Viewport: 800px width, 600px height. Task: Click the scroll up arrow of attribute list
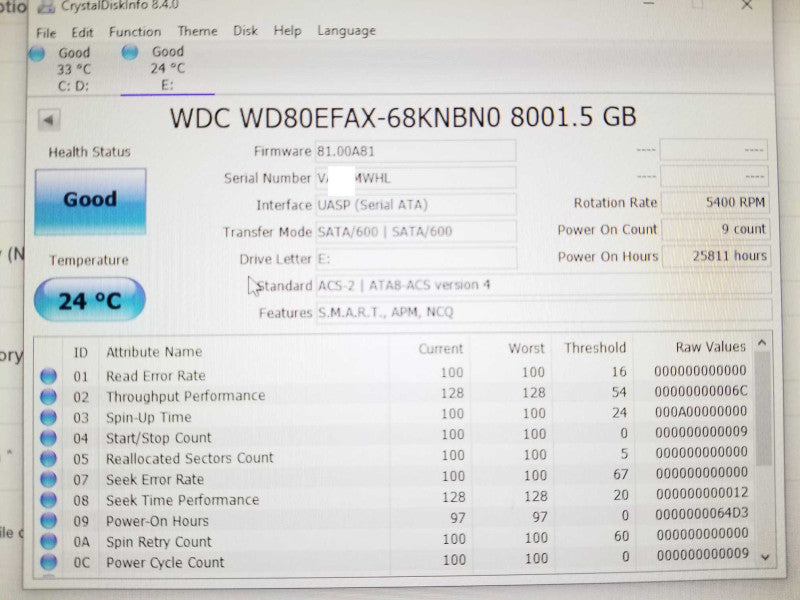(x=762, y=343)
